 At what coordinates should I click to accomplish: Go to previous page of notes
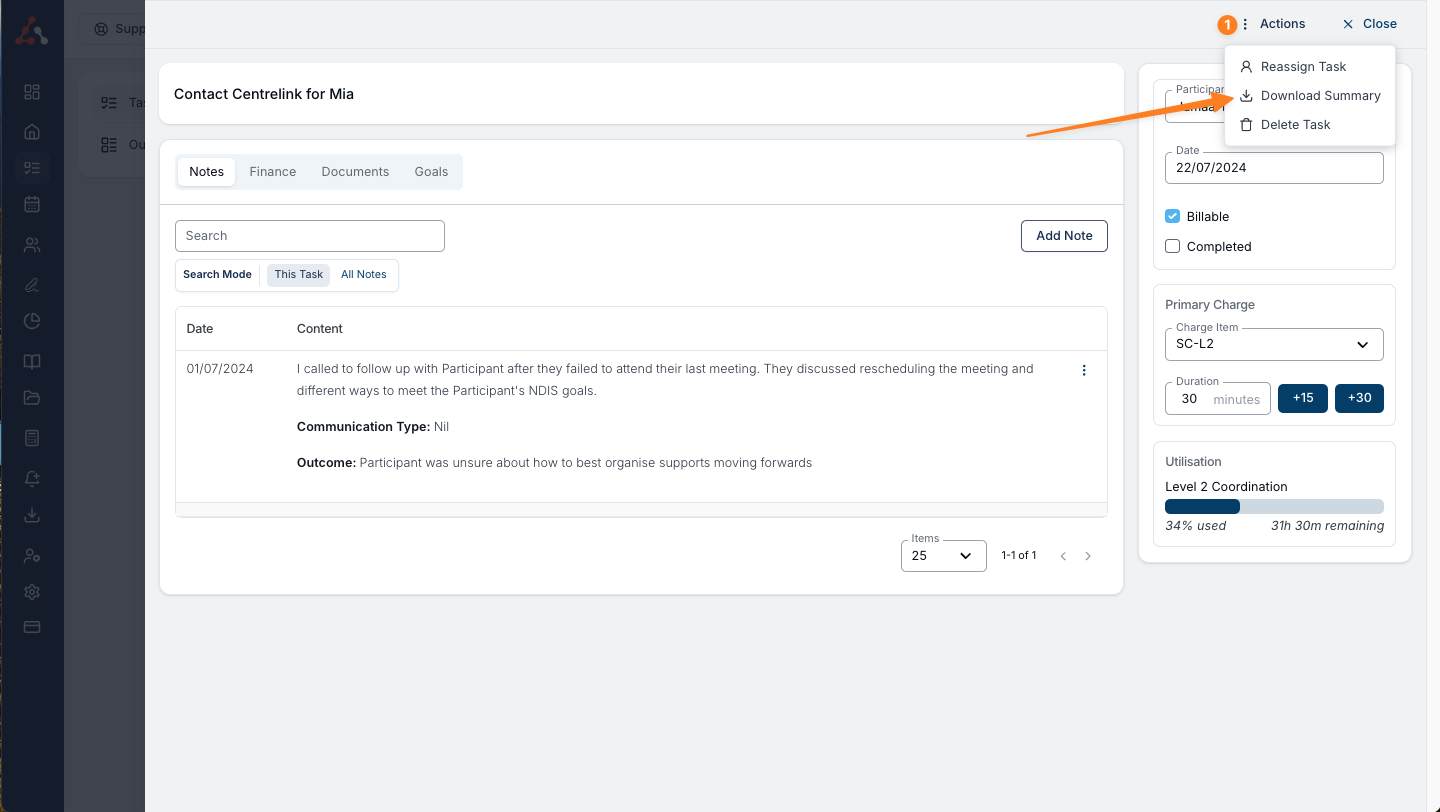pyautogui.click(x=1063, y=556)
